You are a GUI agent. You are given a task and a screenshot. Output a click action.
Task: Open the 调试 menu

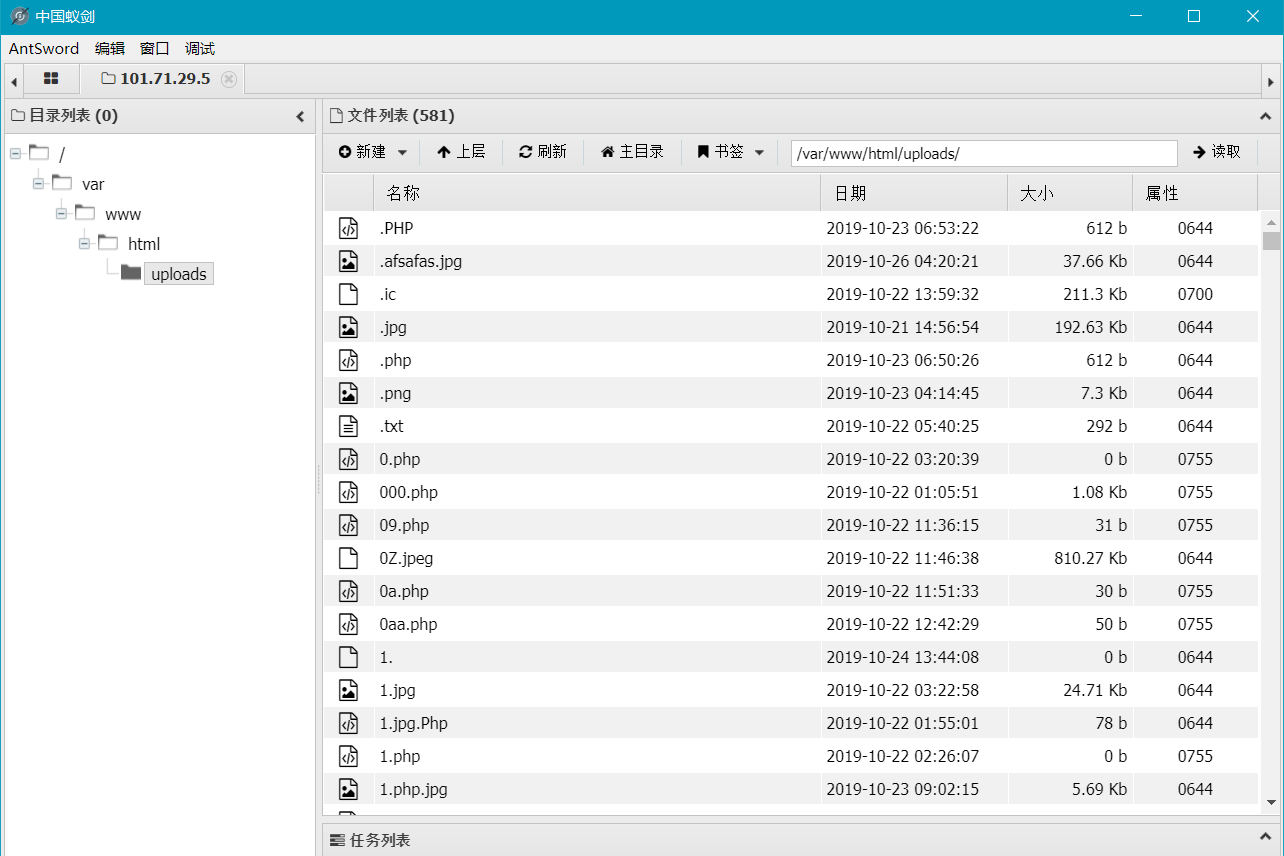coord(200,49)
